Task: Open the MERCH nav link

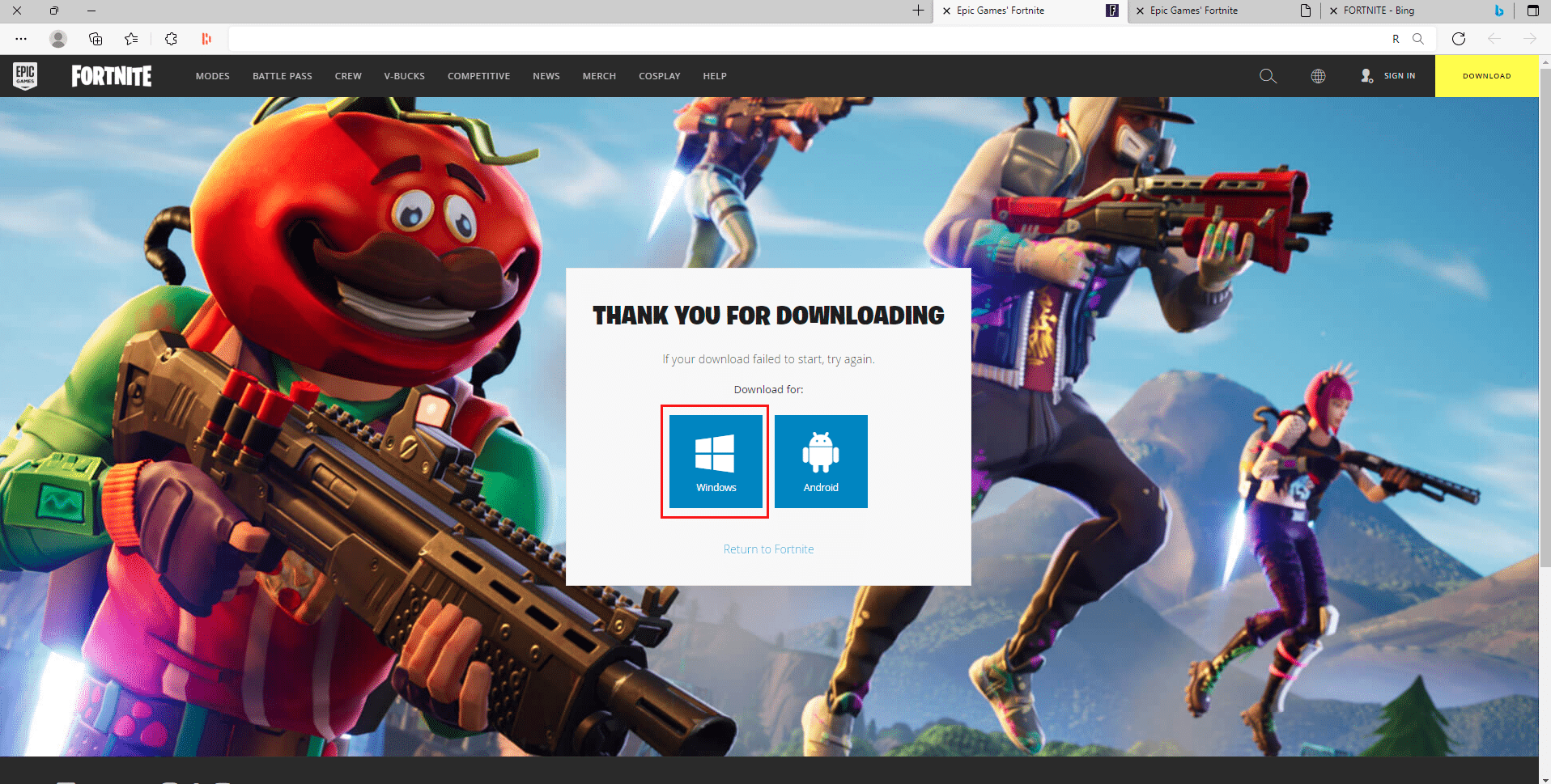Action: click(x=599, y=76)
